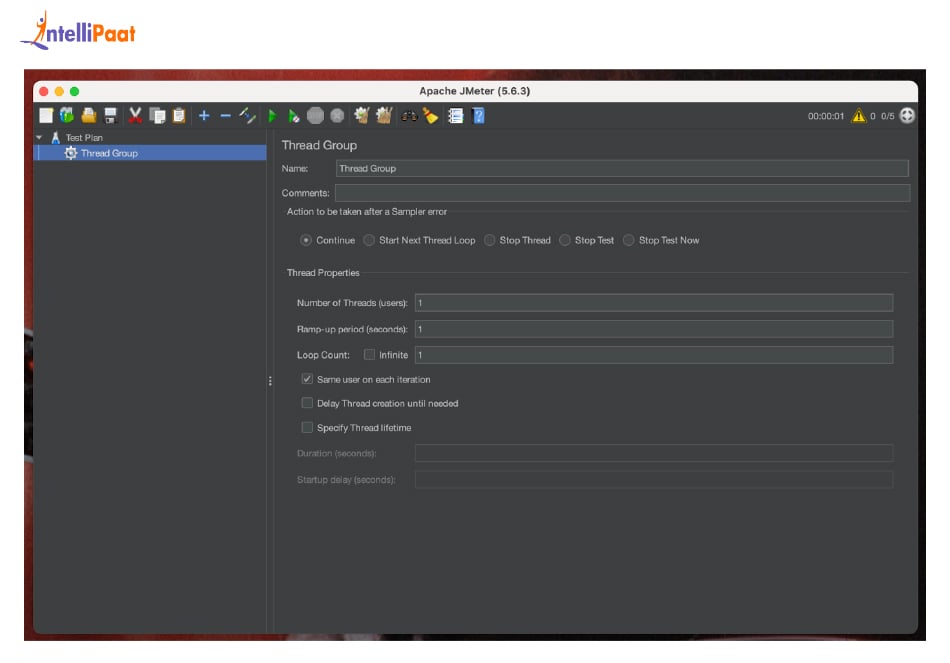This screenshot has height=663, width=950.
Task: Open log viewer via warning triangle icon
Action: pyautogui.click(x=859, y=116)
